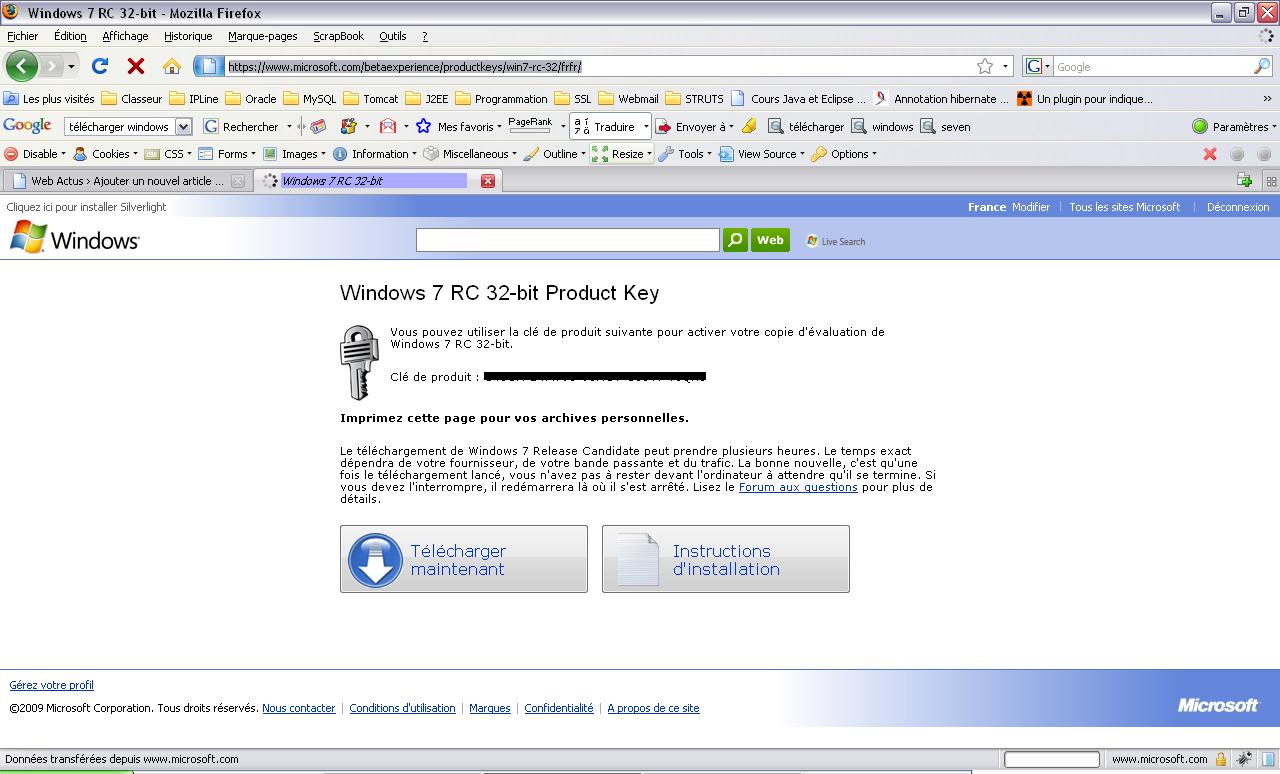This screenshot has width=1280, height=774.
Task: Open the Traduire dropdown
Action: (611, 127)
